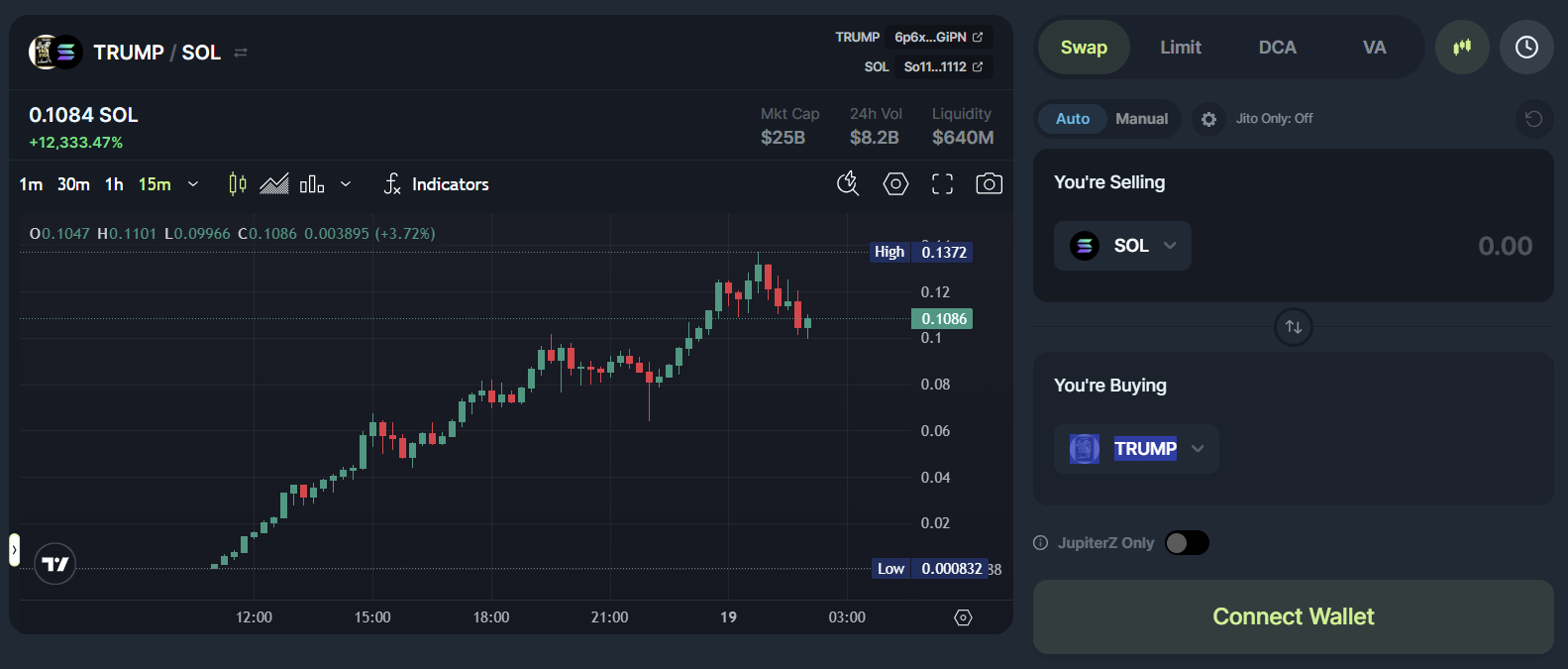This screenshot has height=669, width=1568.
Task: Expand the chart style dropdown chevron
Action: point(346,184)
